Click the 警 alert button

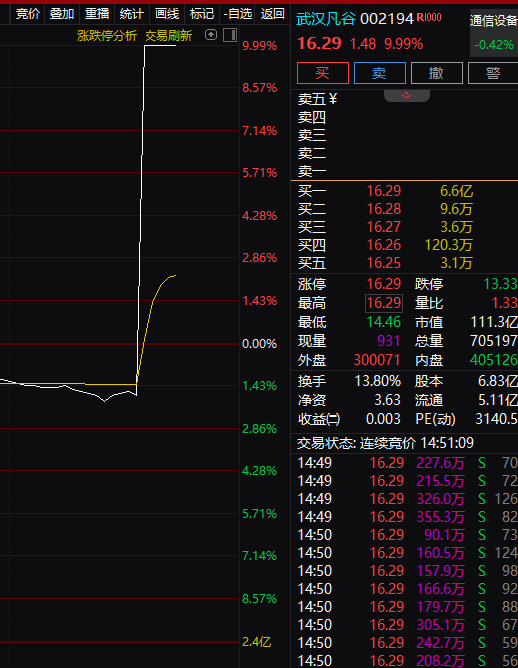click(x=493, y=73)
